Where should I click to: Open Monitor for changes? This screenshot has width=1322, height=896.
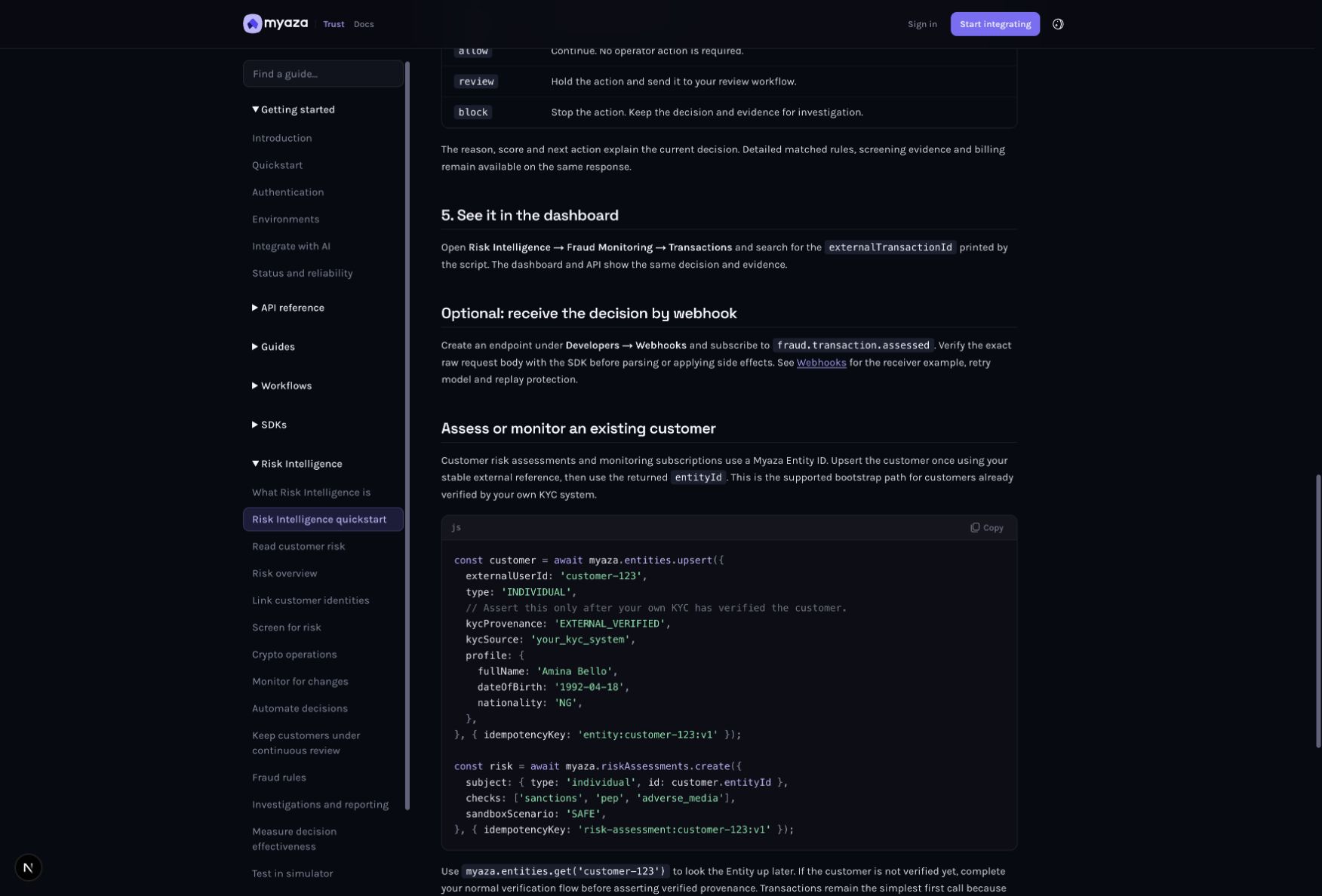300,682
